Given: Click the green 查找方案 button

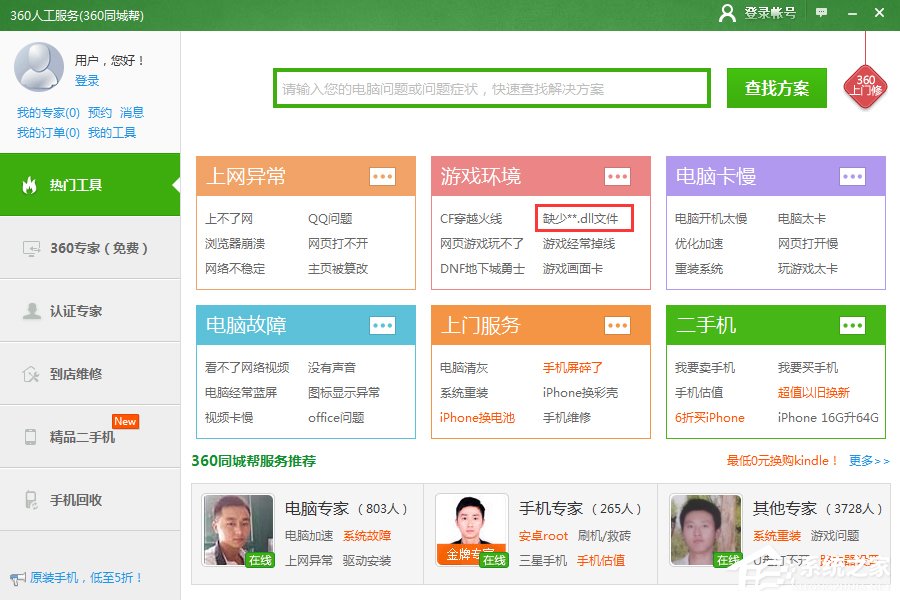Looking at the screenshot, I should [776, 88].
